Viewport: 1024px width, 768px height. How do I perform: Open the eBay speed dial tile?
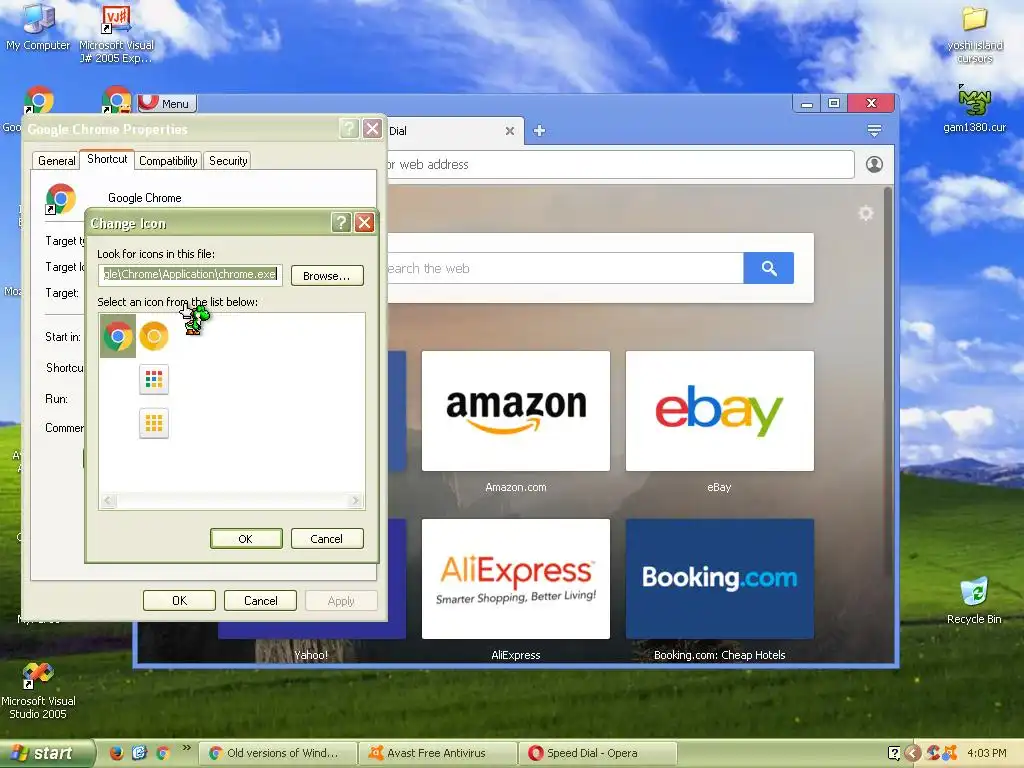click(x=720, y=411)
